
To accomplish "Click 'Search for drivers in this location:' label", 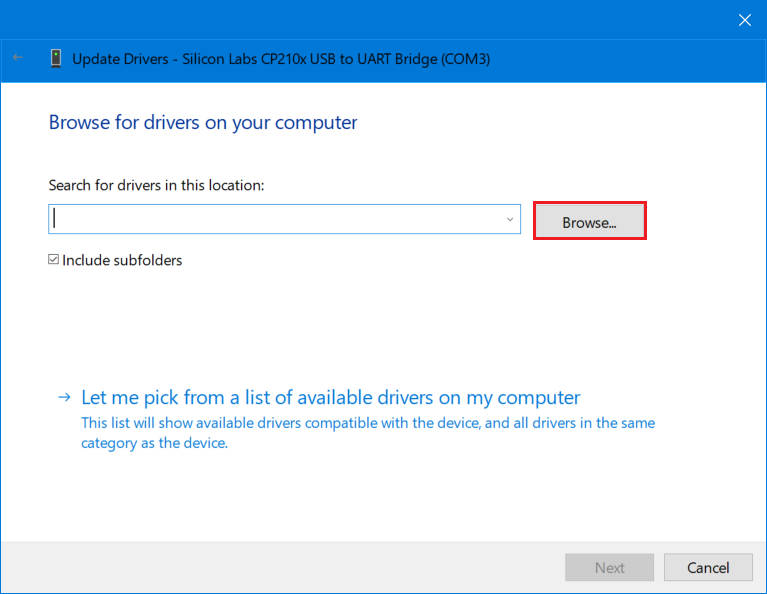I will point(156,185).
